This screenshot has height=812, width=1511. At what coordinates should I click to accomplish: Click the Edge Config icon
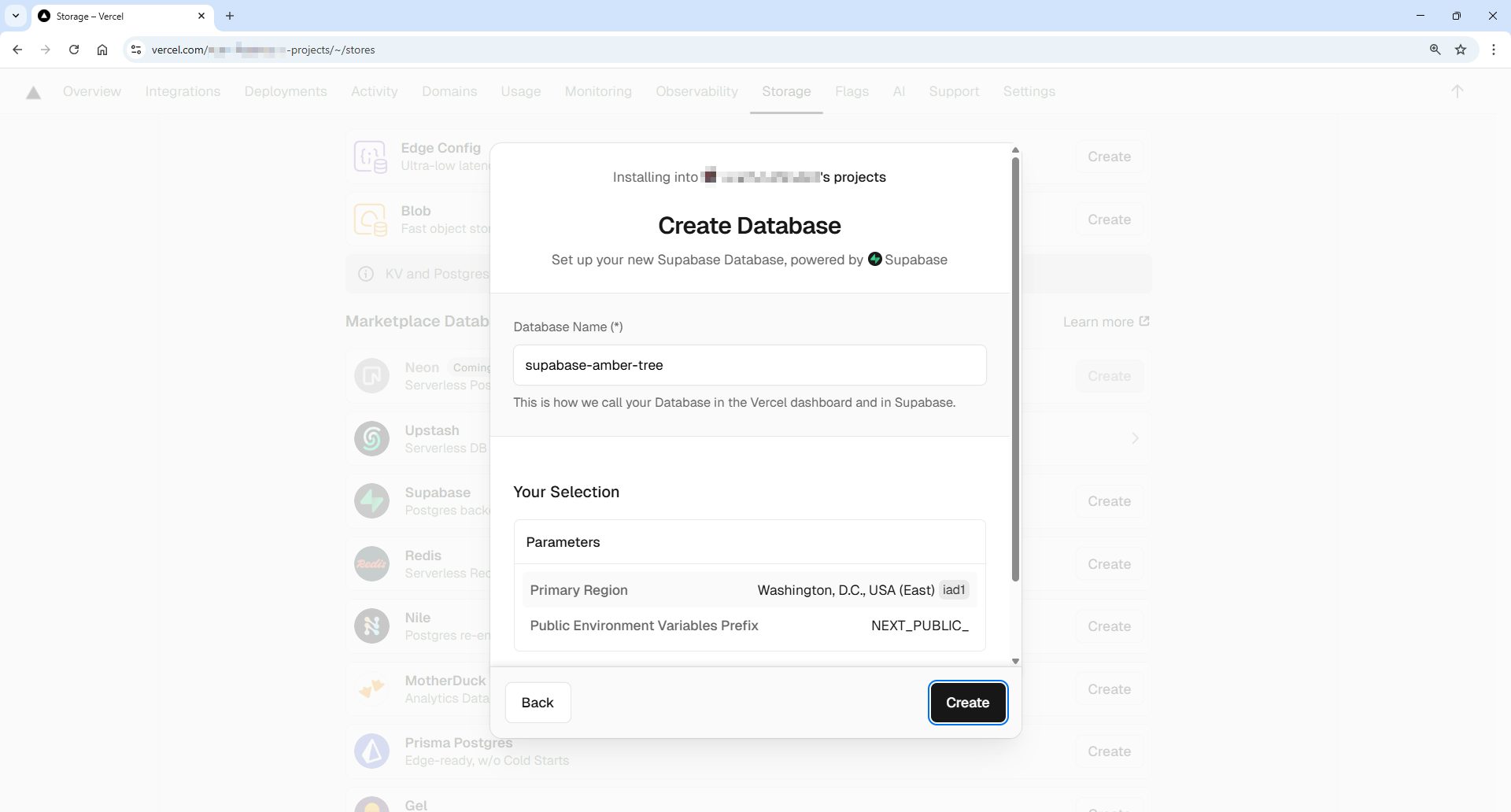click(x=370, y=156)
